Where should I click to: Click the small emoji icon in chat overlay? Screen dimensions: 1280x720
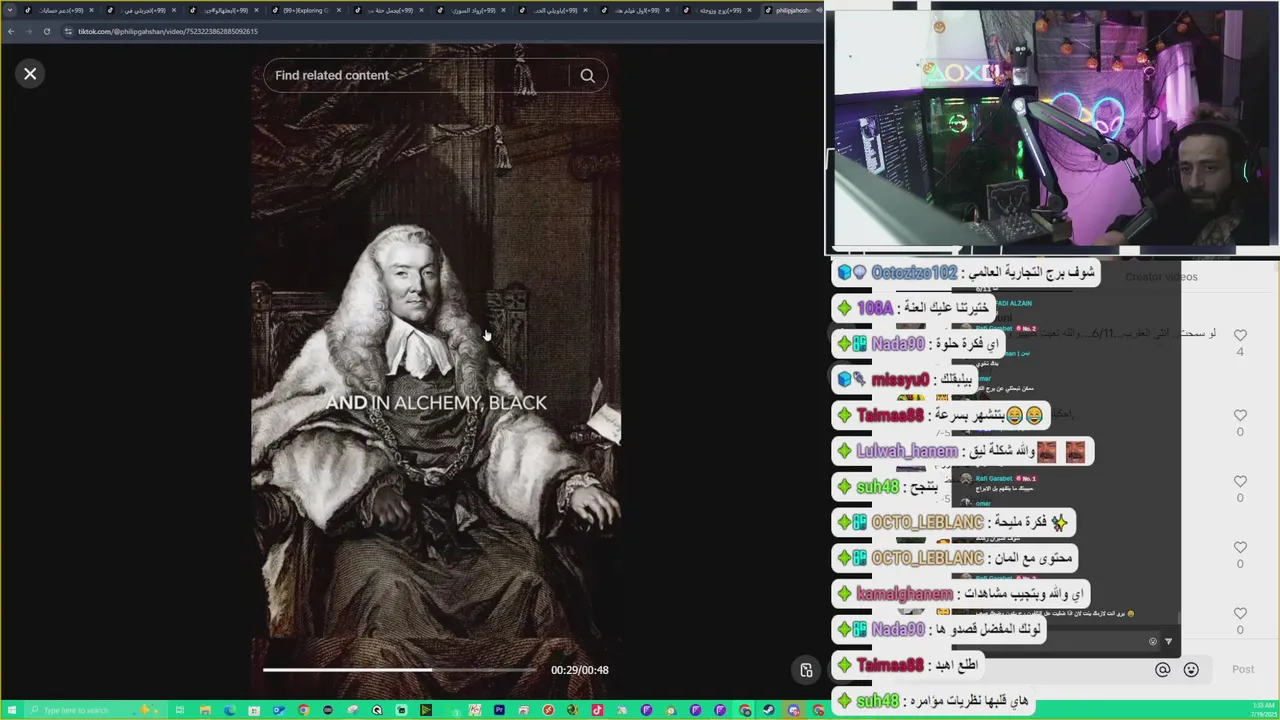click(x=1153, y=642)
